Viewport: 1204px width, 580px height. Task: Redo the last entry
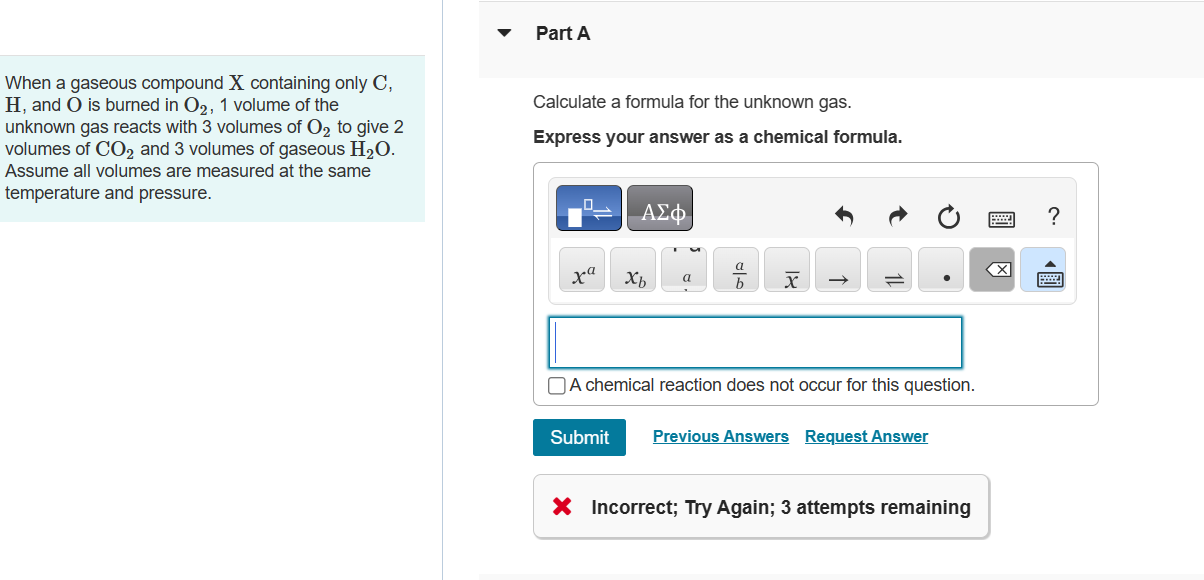click(x=897, y=216)
